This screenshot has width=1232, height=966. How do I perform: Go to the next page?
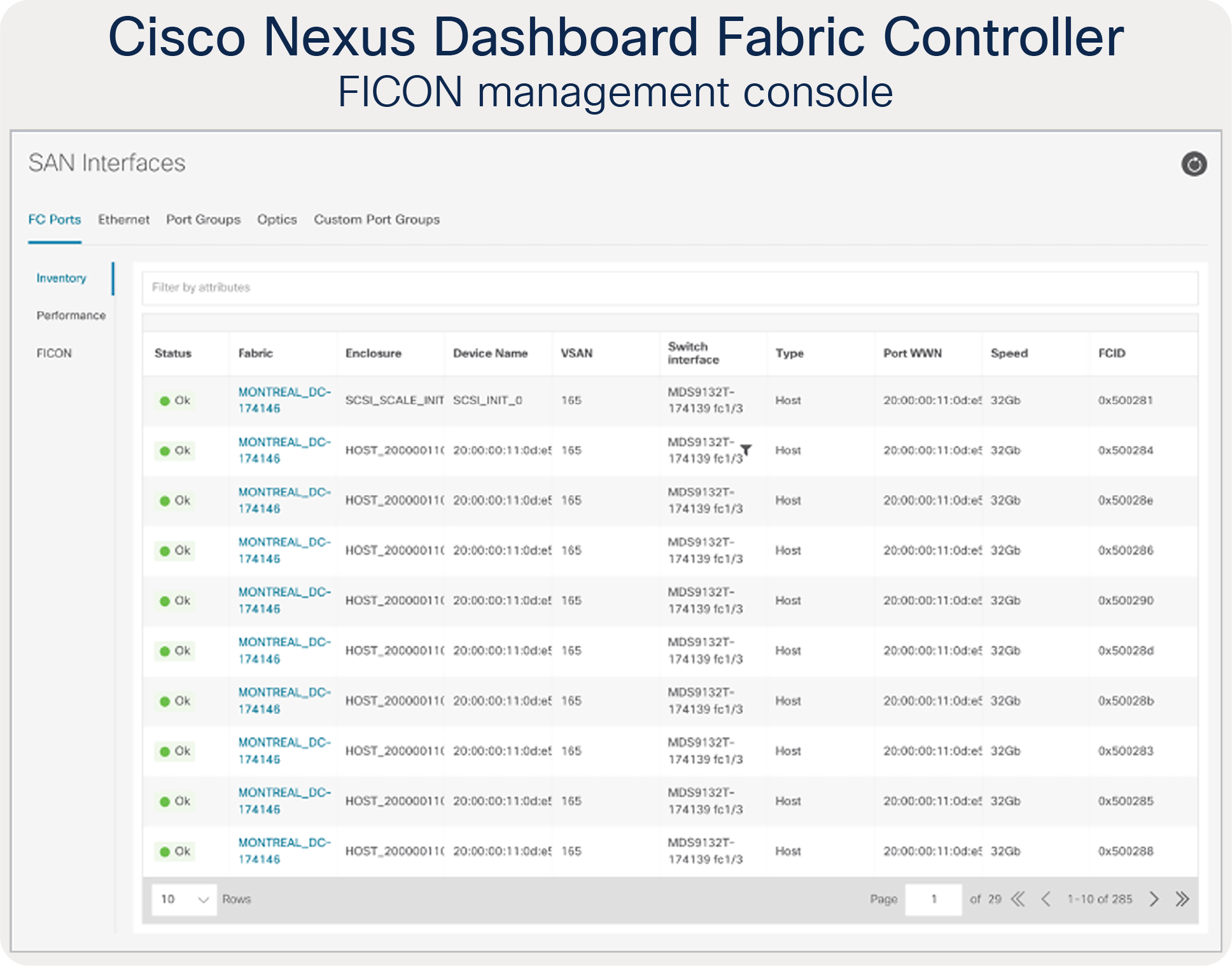pyautogui.click(x=1154, y=899)
